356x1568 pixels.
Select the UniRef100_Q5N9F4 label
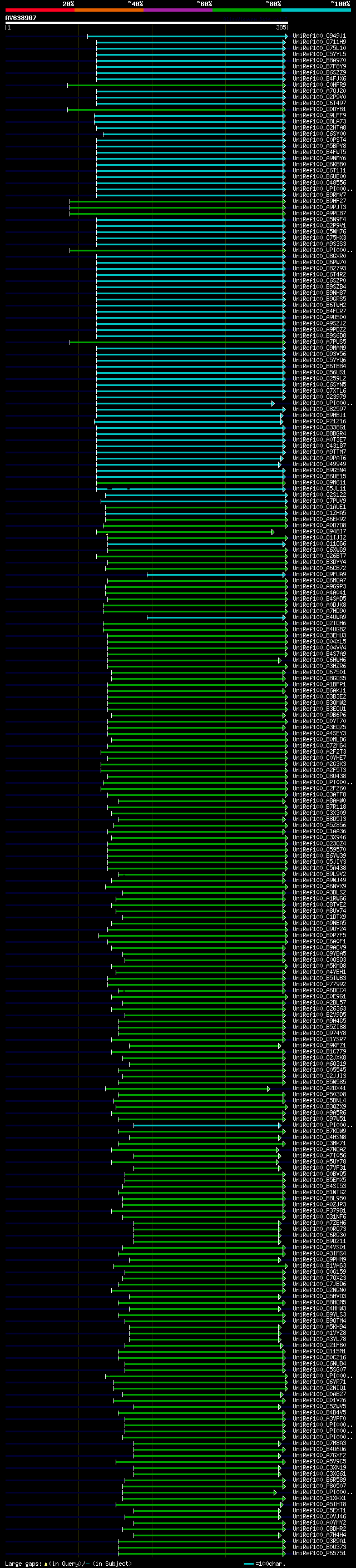[x=319, y=220]
